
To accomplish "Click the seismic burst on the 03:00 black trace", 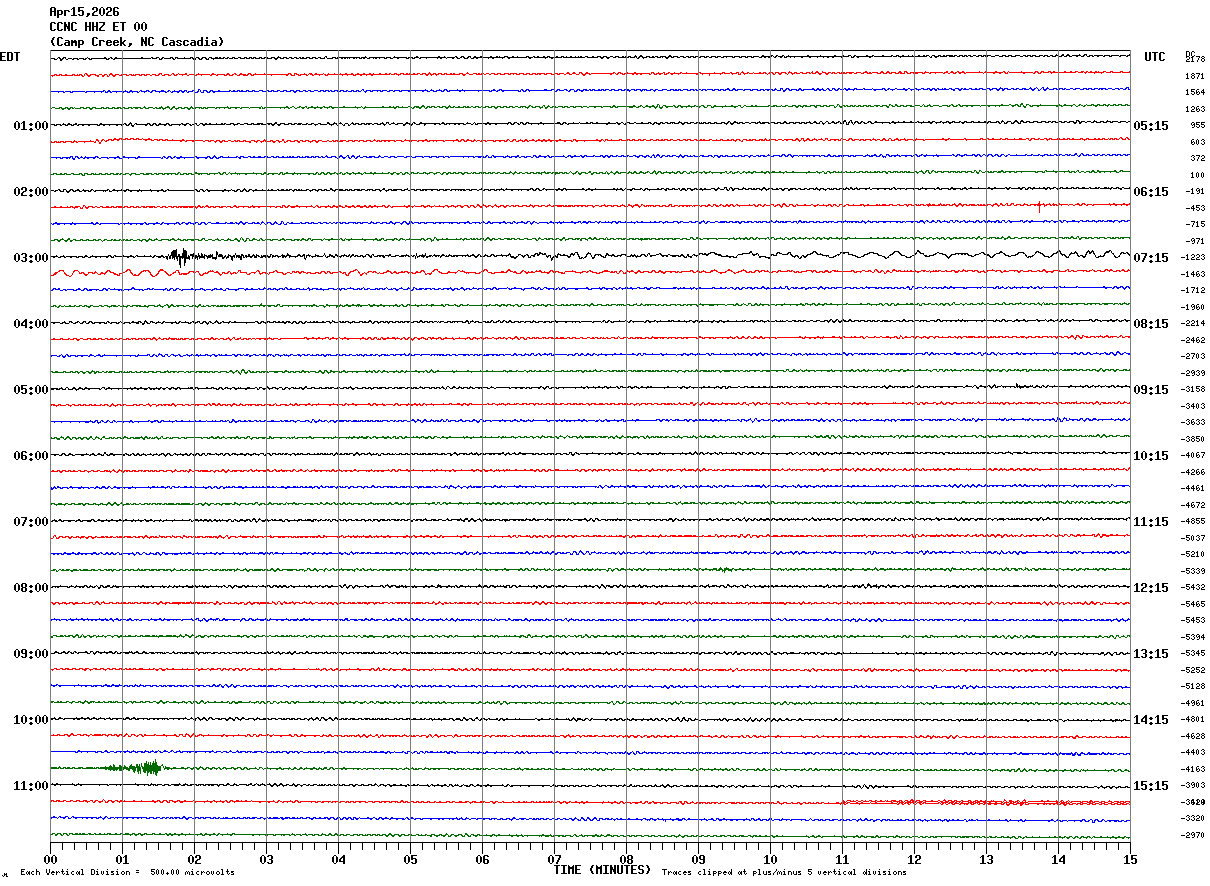I will (180, 256).
